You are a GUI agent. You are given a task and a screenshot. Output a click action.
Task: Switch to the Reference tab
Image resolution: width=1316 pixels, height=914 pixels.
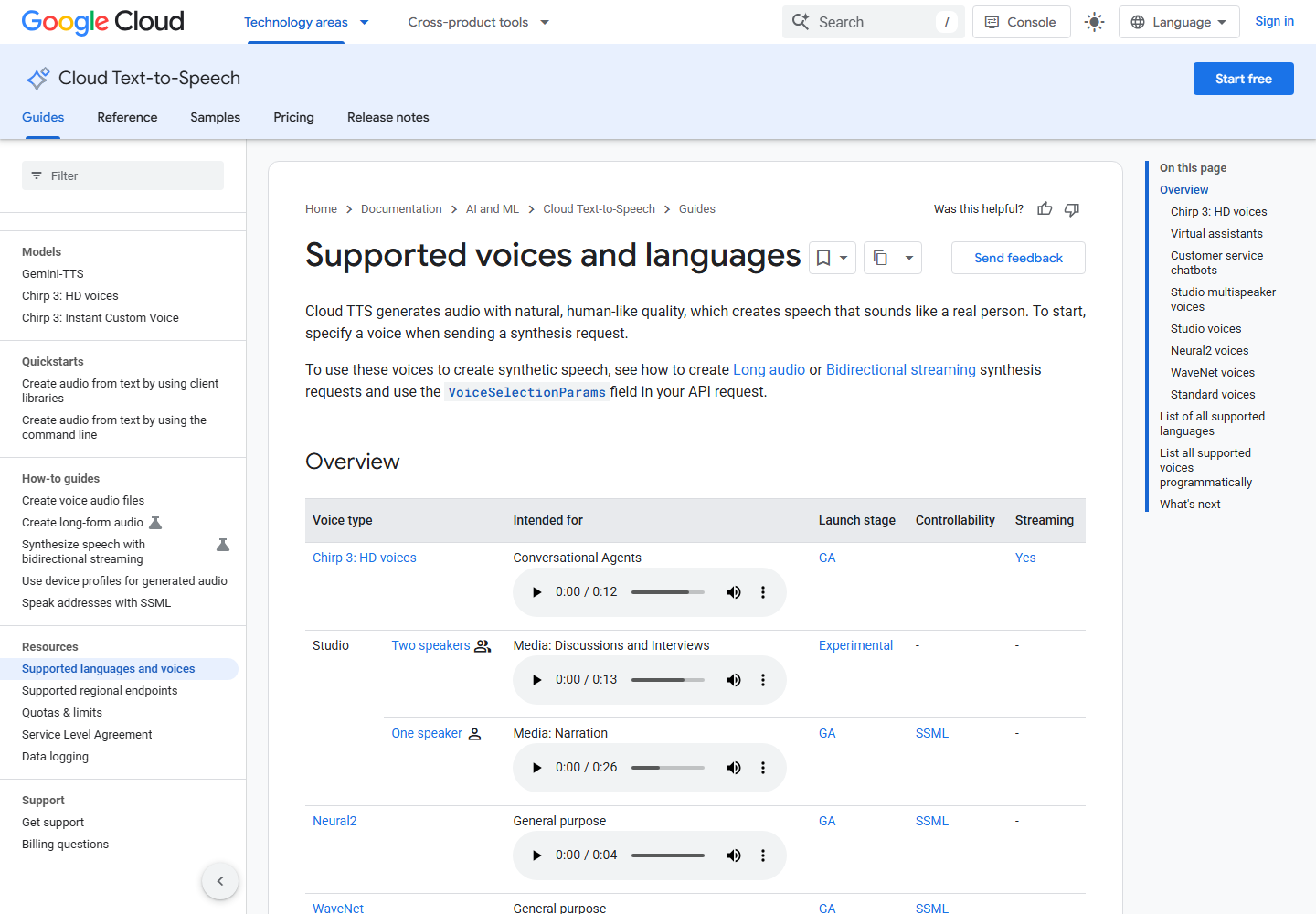pos(127,117)
